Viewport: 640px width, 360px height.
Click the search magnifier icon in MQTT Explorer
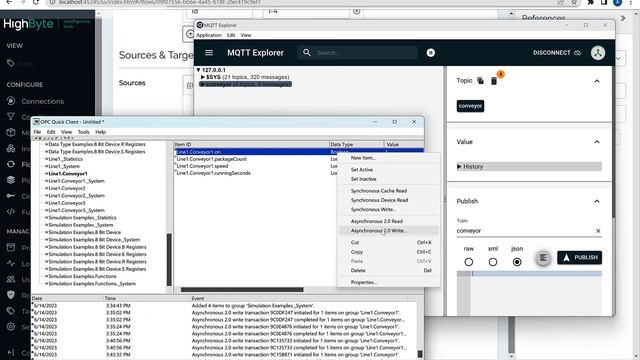pos(307,52)
